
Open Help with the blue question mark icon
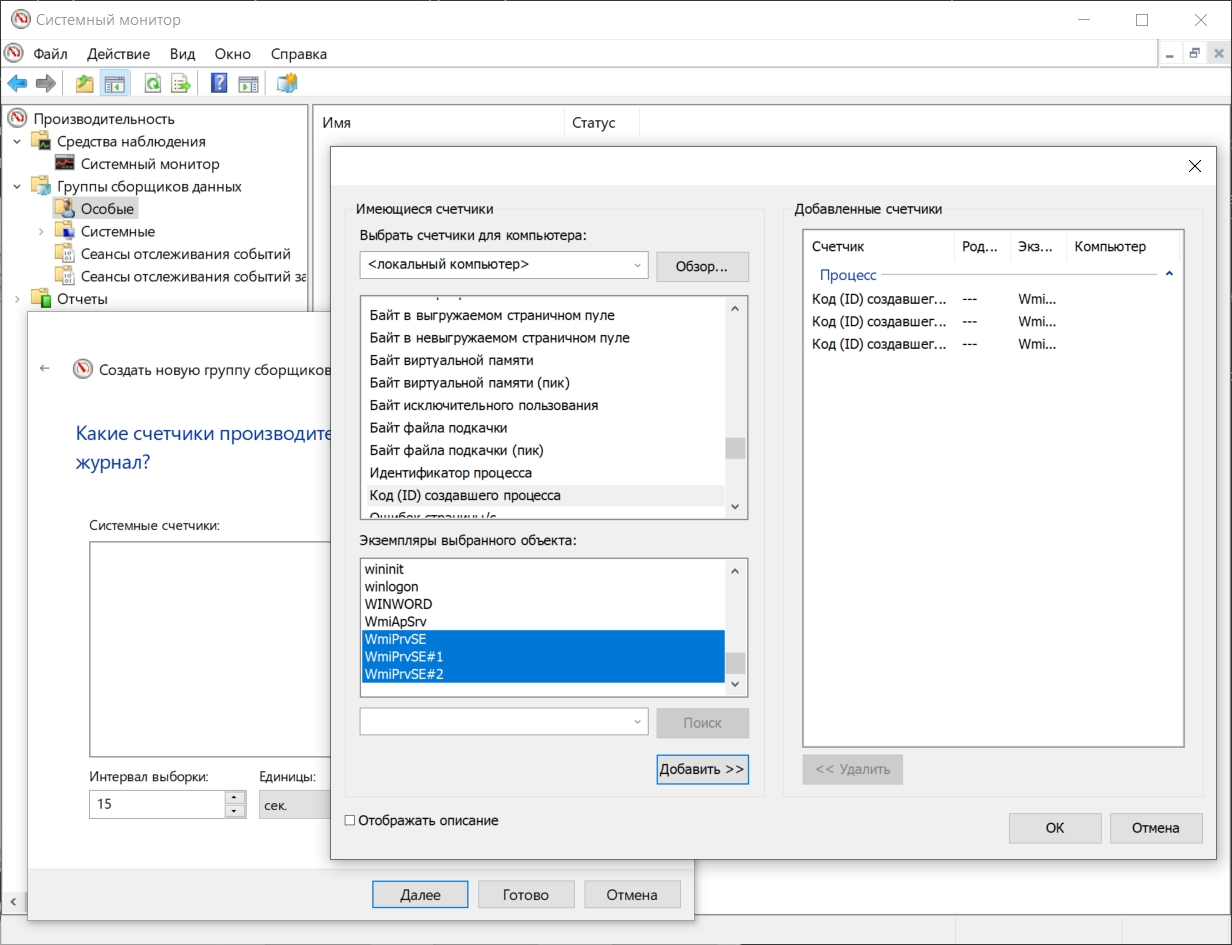pyautogui.click(x=220, y=84)
